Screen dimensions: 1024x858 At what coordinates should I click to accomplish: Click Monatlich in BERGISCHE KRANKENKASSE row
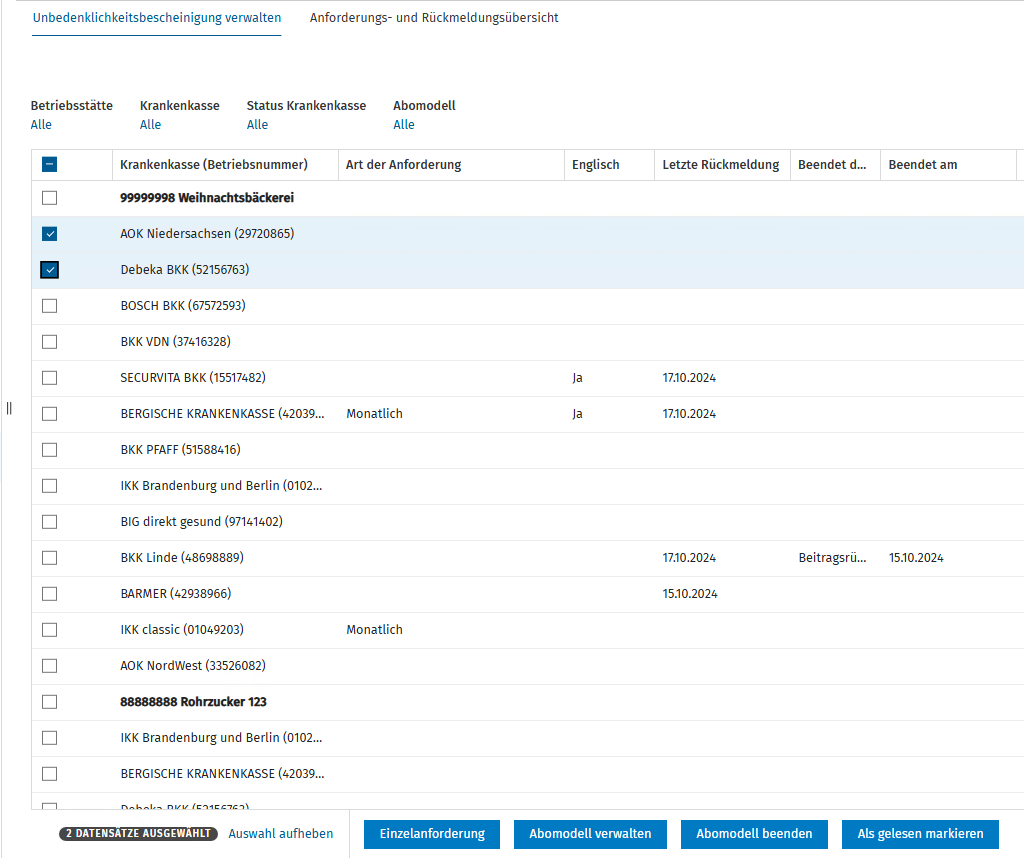[374, 414]
